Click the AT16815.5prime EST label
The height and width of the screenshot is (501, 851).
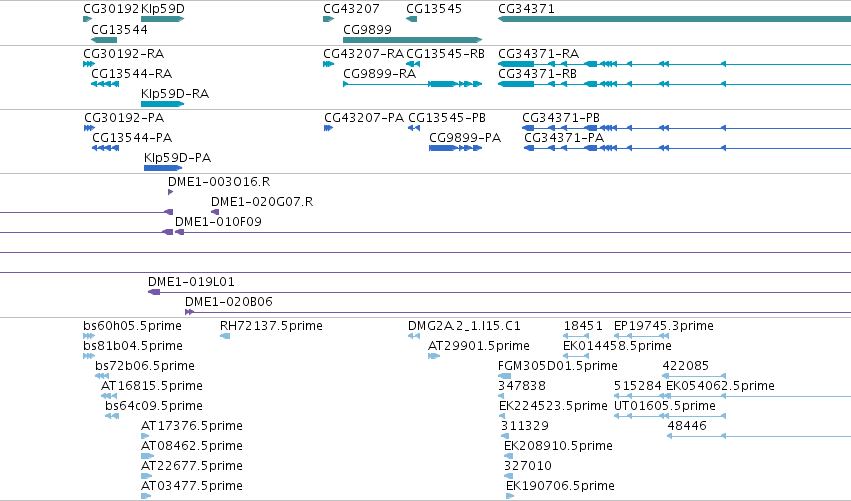point(152,386)
